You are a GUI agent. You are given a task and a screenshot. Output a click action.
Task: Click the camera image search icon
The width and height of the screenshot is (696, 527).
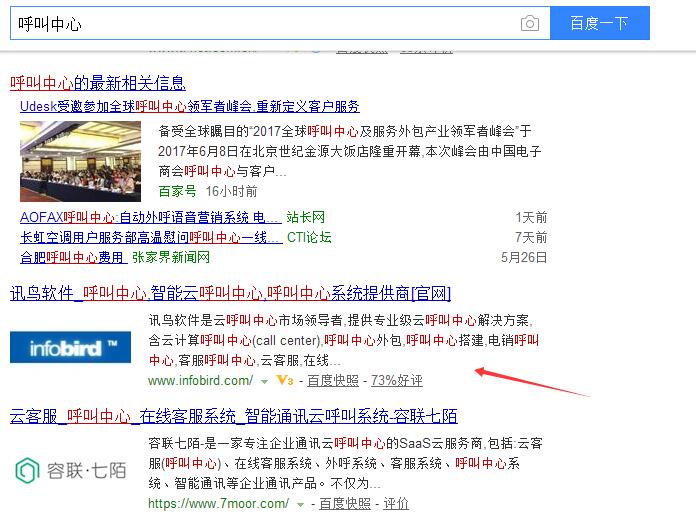pyautogui.click(x=530, y=23)
